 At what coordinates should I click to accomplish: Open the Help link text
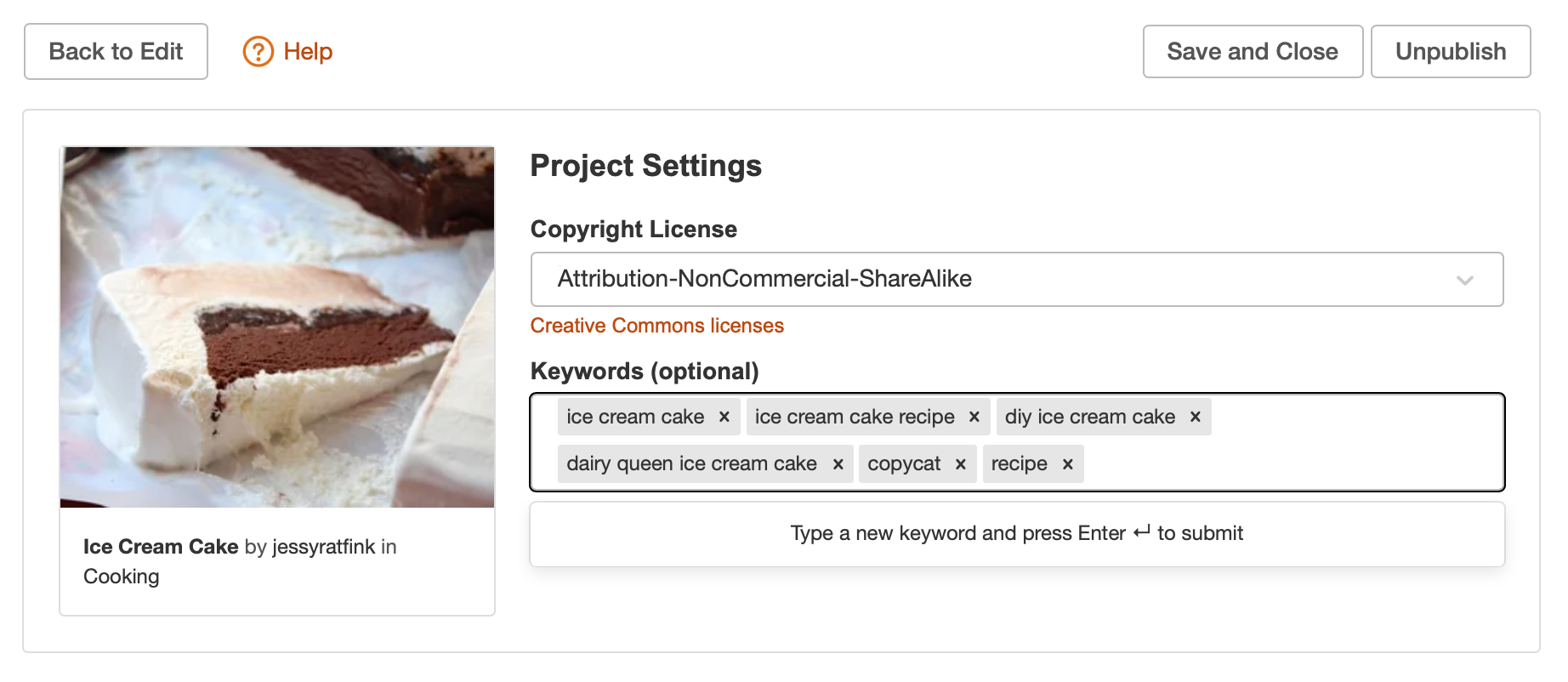pyautogui.click(x=308, y=52)
